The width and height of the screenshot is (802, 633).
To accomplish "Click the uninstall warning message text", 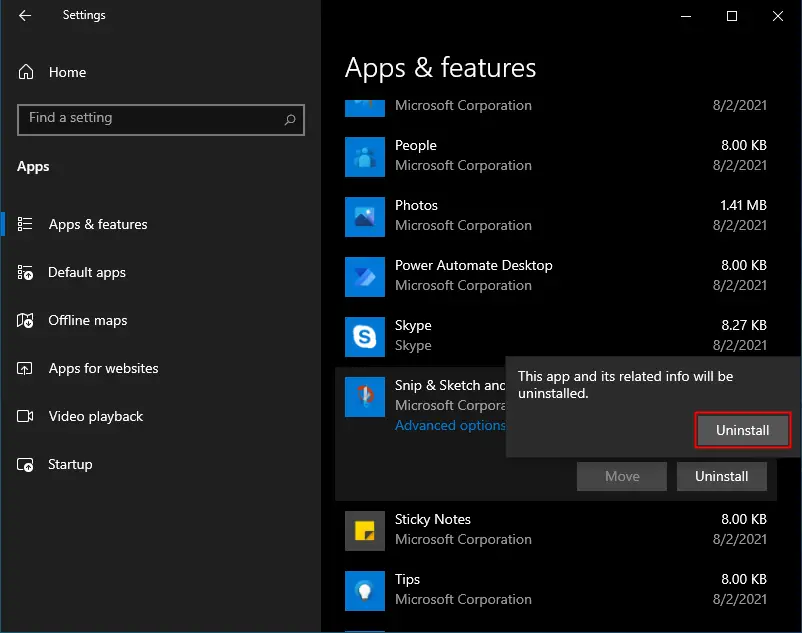I will point(625,385).
